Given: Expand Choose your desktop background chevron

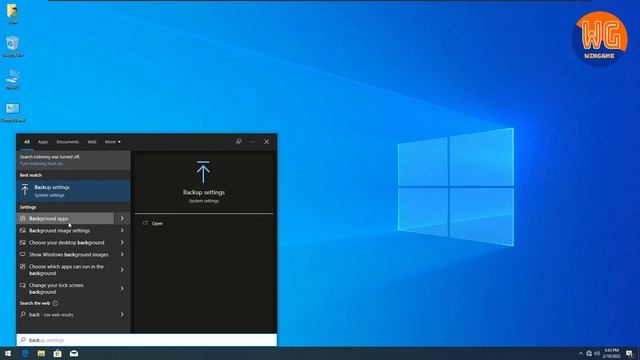Looking at the screenshot, I should (122, 242).
